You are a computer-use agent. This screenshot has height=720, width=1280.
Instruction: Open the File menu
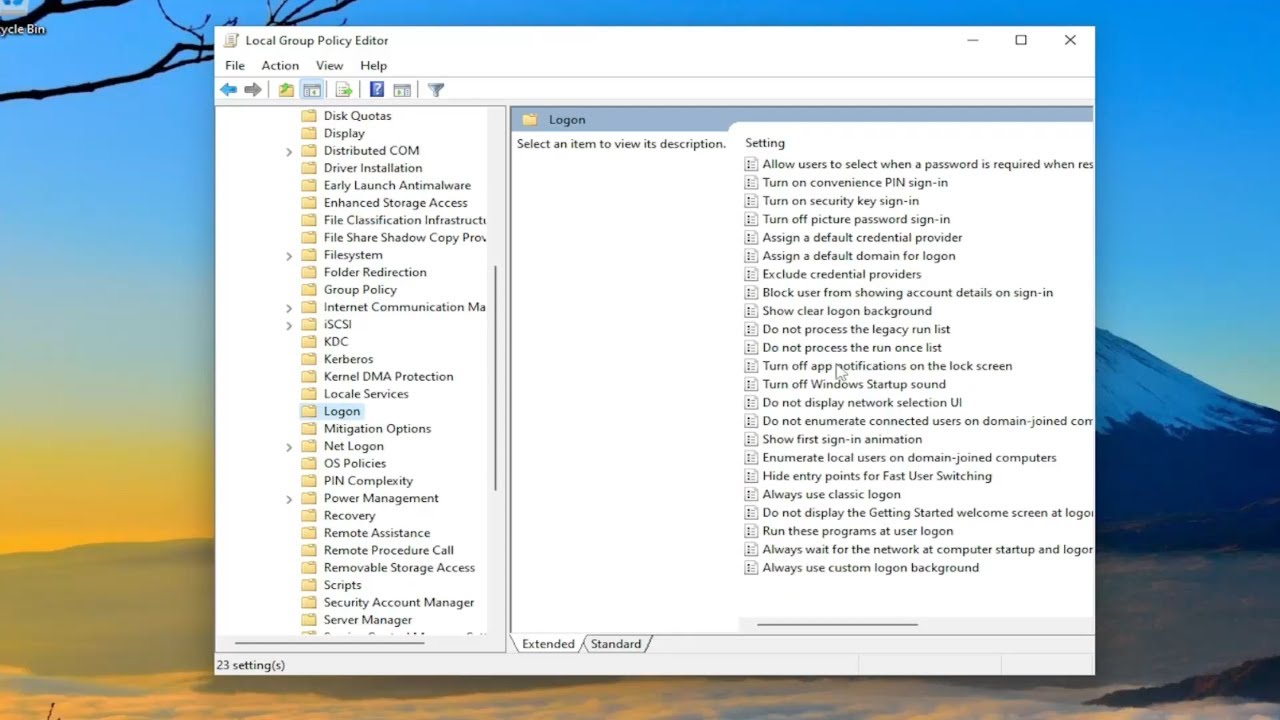235,66
